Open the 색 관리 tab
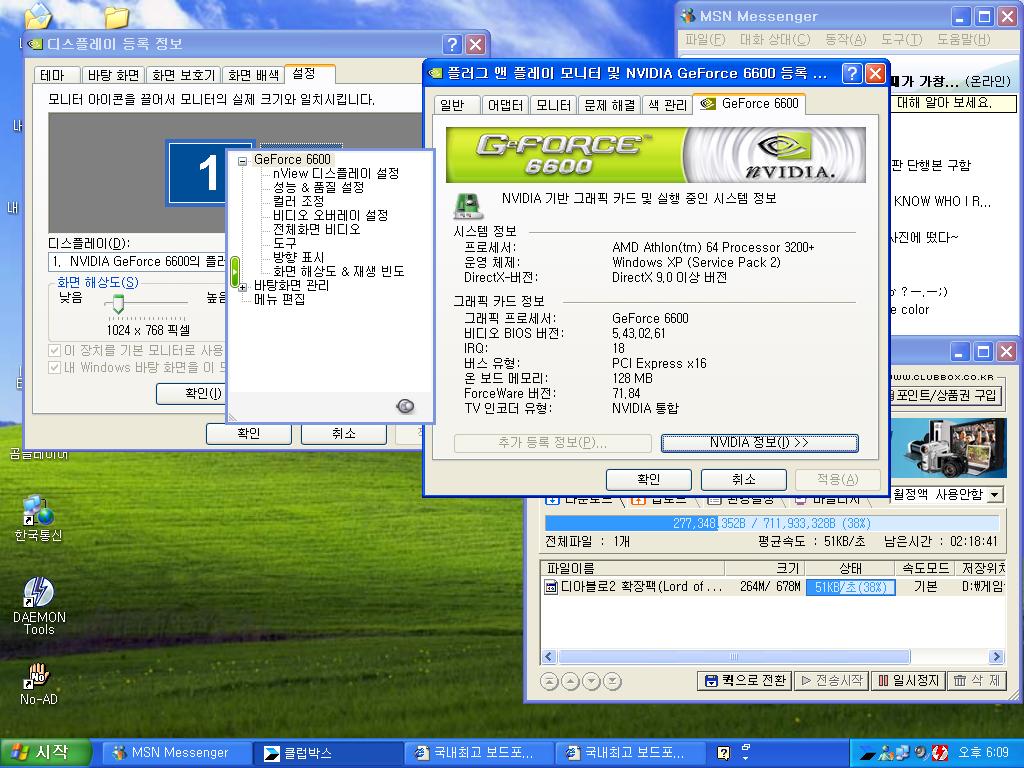Screen dimensions: 1024x768 click(667, 104)
